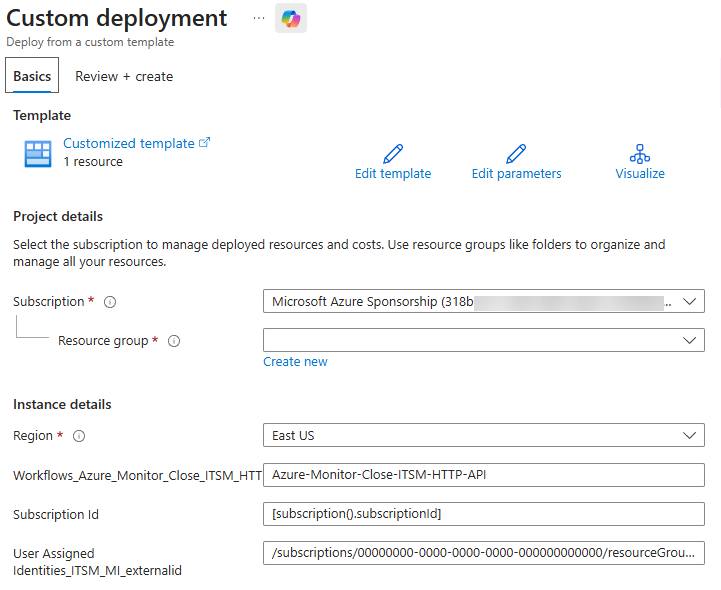Open the Resource group dropdown
This screenshot has height=590, width=721.
coord(688,340)
